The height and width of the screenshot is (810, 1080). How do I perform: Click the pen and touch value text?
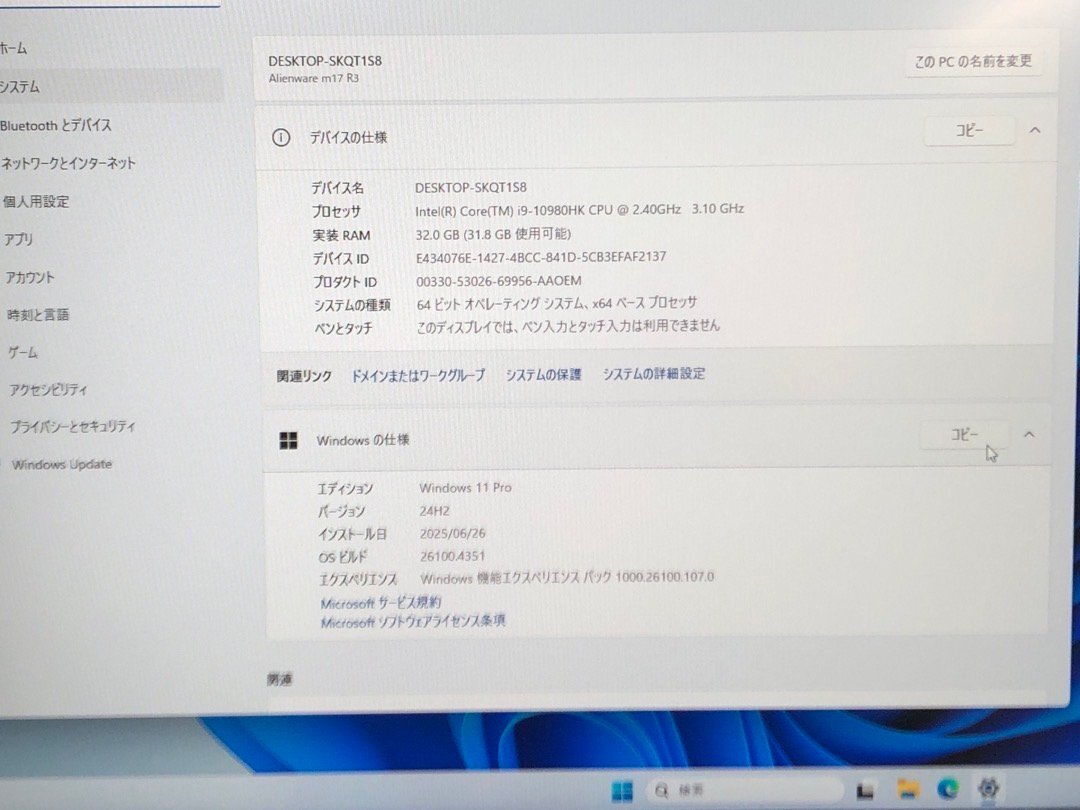pyautogui.click(x=568, y=326)
